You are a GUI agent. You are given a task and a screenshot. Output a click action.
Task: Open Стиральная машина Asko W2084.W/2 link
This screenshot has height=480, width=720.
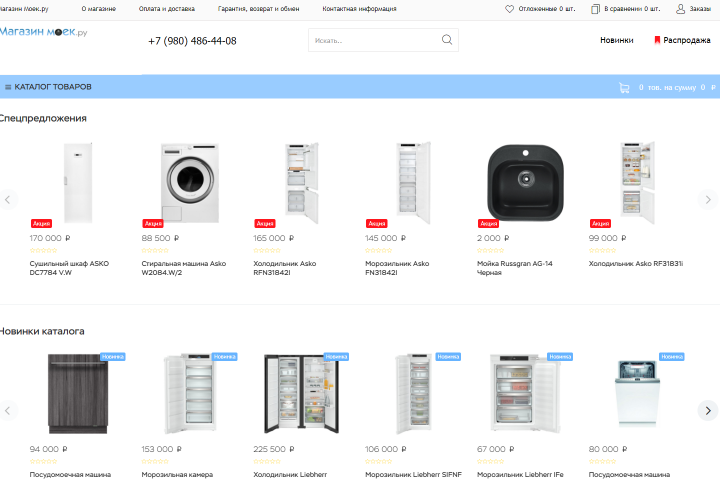point(184,268)
